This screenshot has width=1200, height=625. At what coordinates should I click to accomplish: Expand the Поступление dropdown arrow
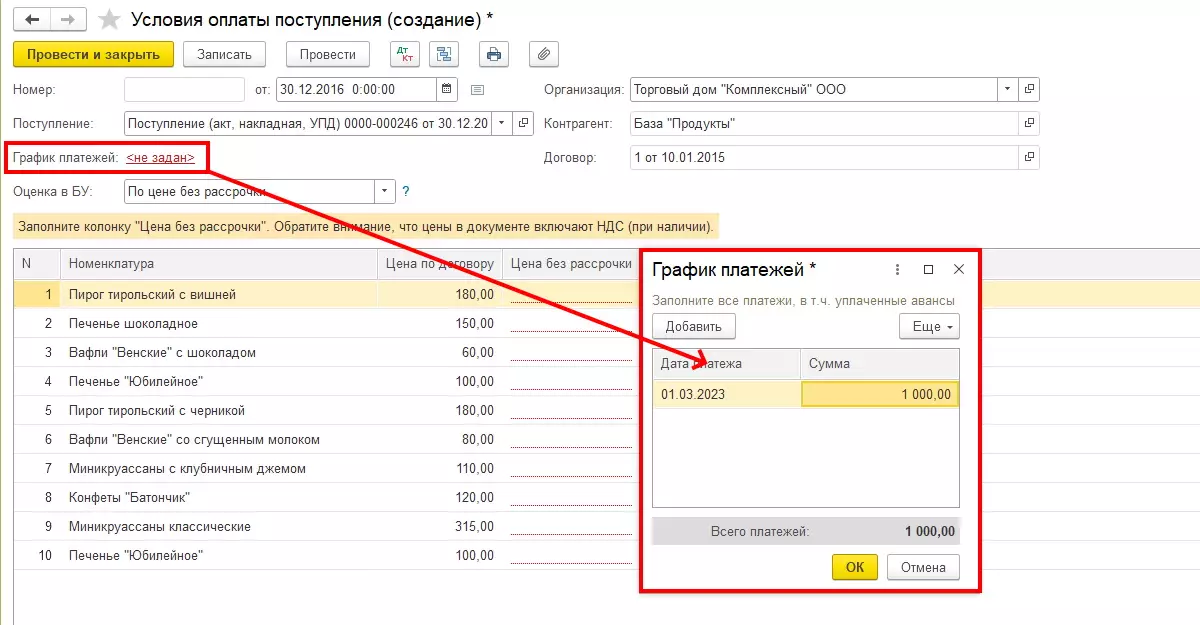(502, 124)
